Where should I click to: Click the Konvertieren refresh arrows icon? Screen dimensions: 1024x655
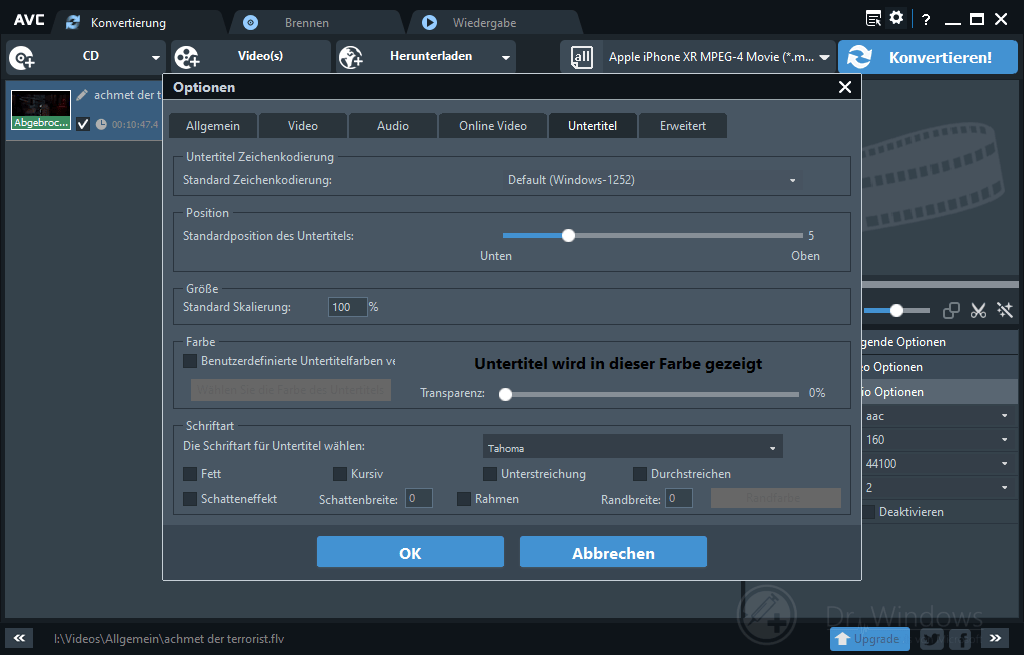[x=859, y=57]
